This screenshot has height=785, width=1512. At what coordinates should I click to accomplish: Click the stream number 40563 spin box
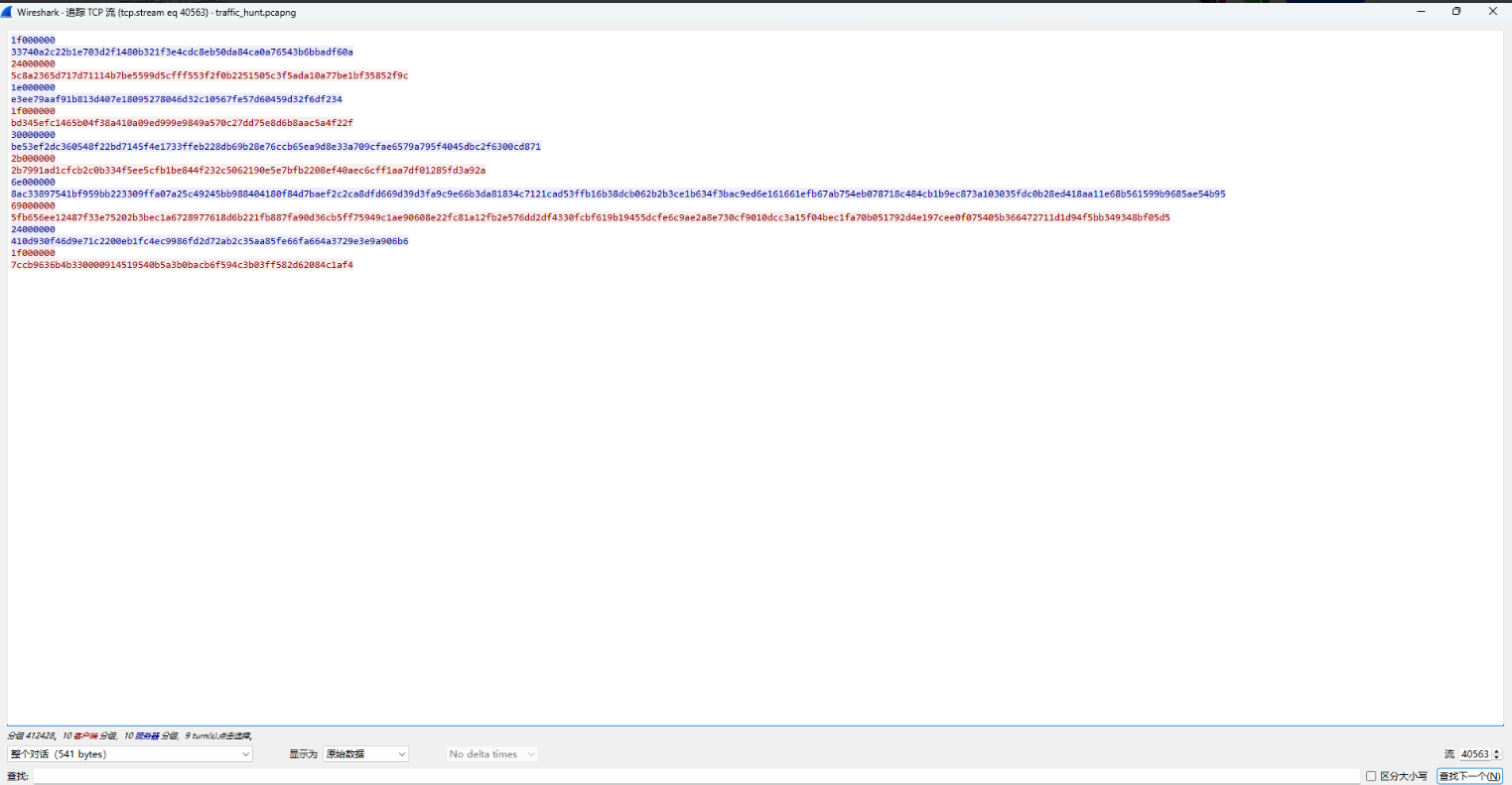click(x=1479, y=754)
